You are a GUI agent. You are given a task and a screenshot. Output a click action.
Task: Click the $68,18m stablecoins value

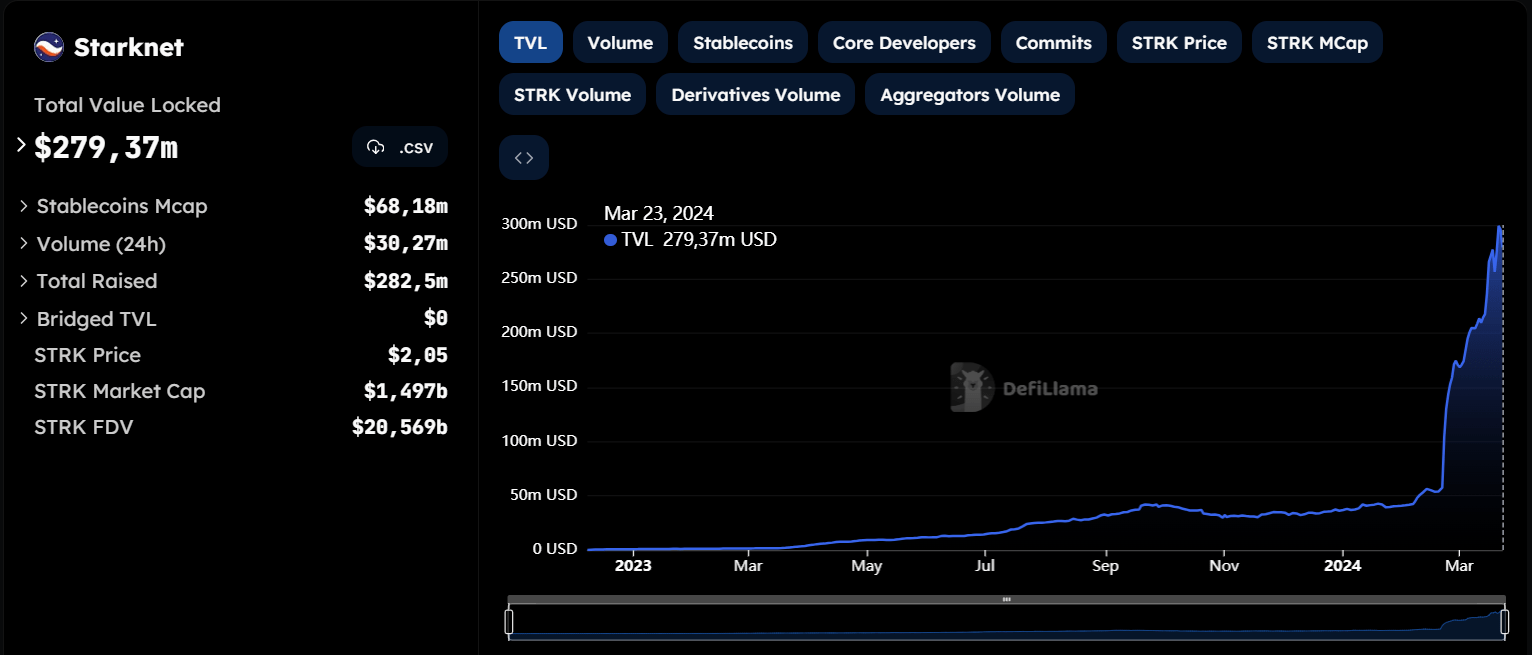[406, 207]
